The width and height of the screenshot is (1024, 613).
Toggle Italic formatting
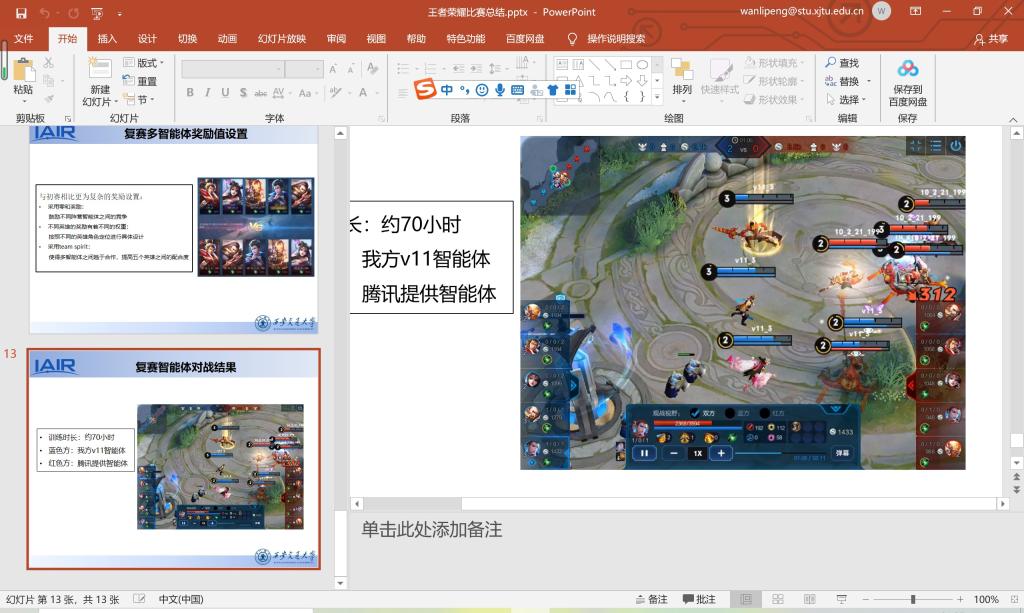tap(207, 93)
